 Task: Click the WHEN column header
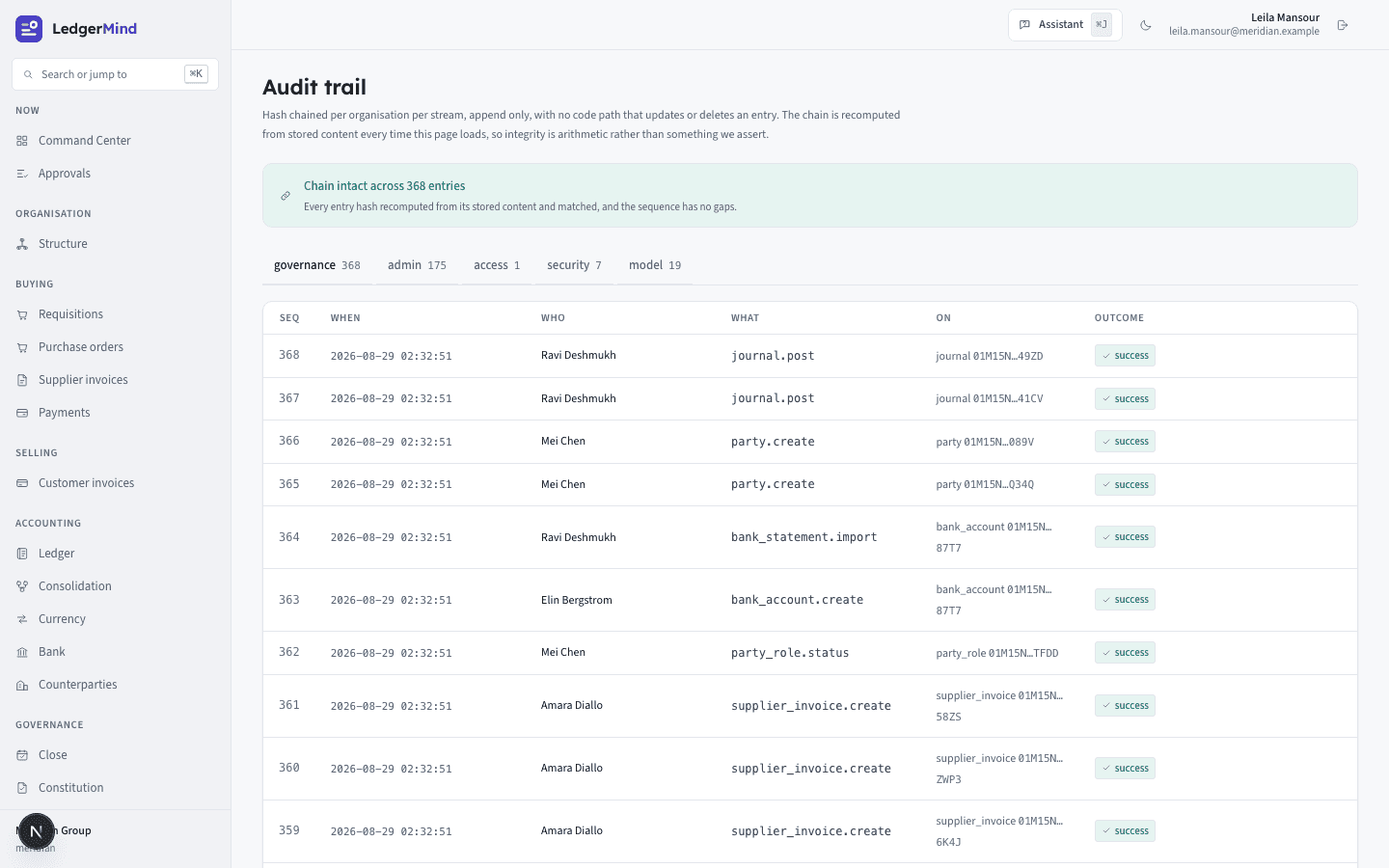[x=345, y=318]
